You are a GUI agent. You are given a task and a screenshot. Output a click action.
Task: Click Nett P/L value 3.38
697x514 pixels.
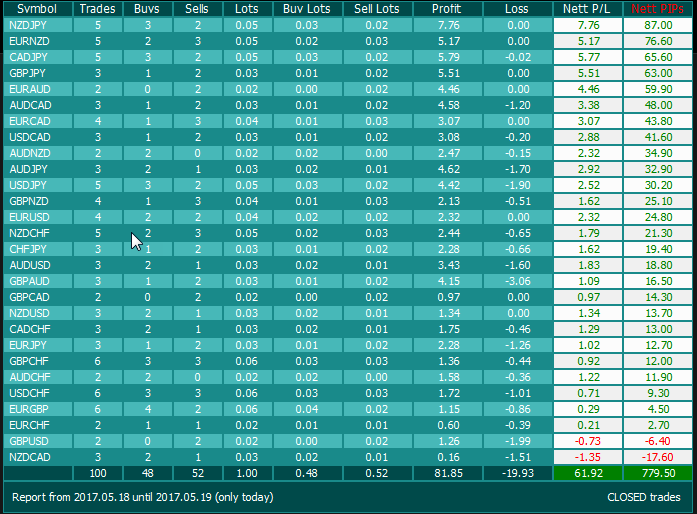coord(588,105)
